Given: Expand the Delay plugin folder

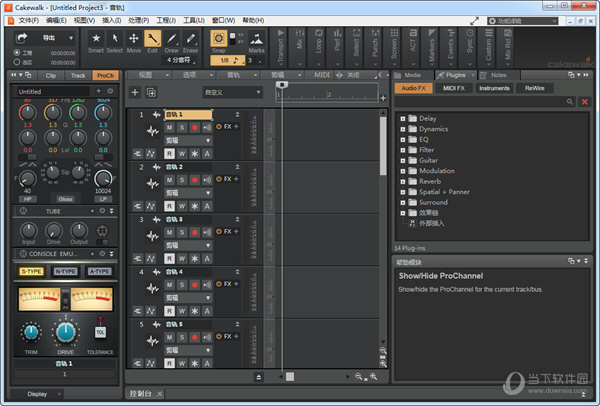Looking at the screenshot, I should pos(403,119).
